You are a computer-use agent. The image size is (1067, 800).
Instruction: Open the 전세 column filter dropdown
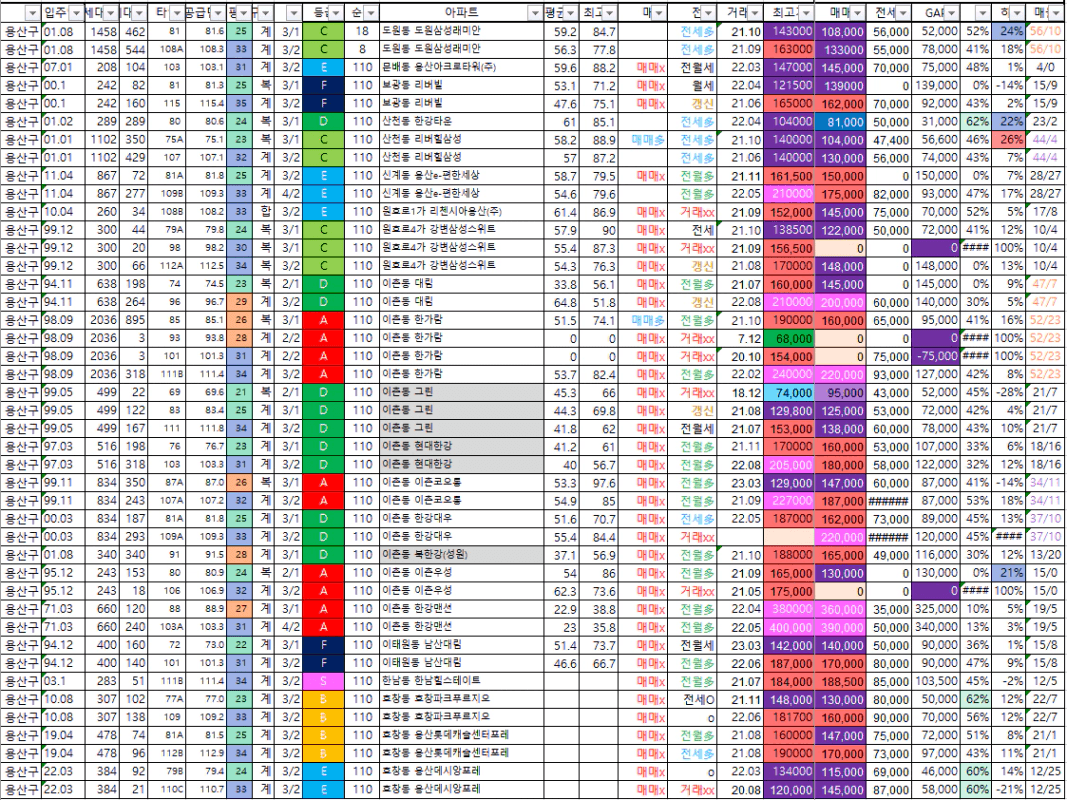coord(902,13)
